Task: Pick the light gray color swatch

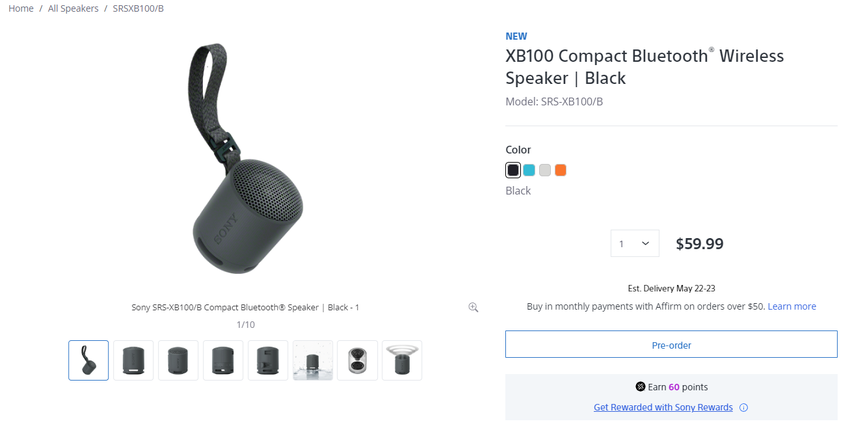Action: click(x=545, y=170)
